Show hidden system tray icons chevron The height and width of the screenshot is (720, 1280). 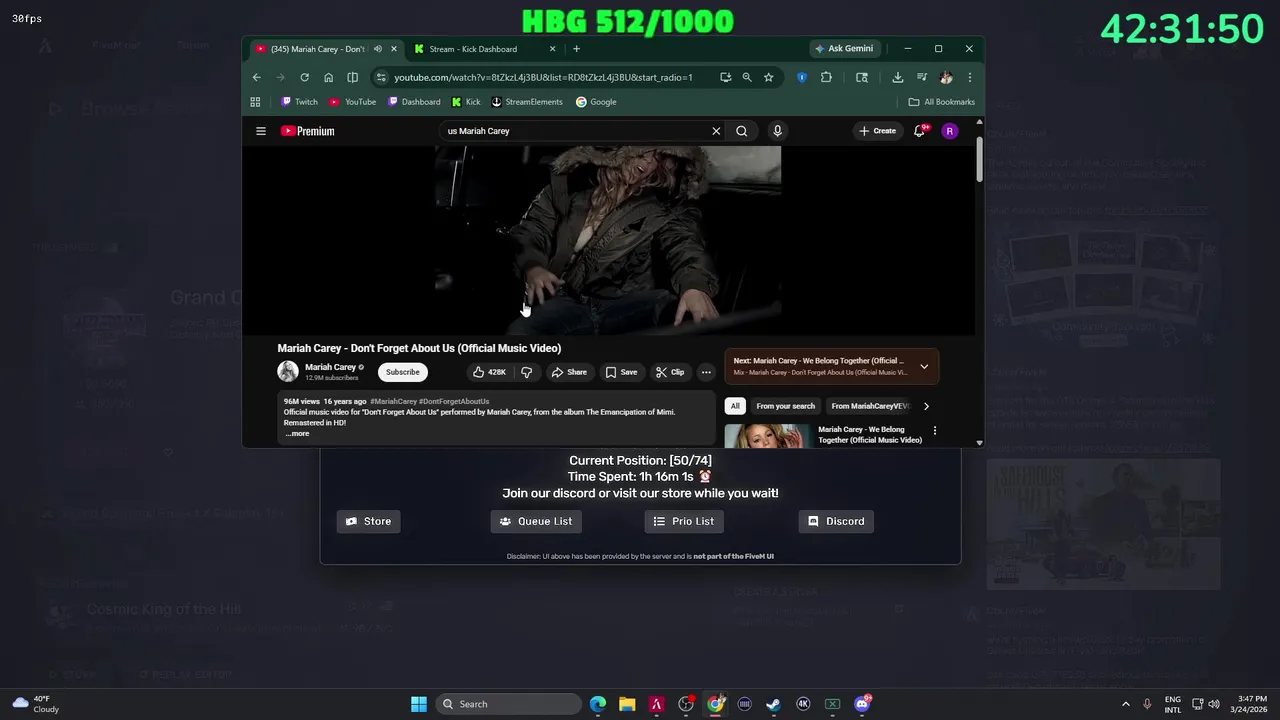pos(1126,704)
